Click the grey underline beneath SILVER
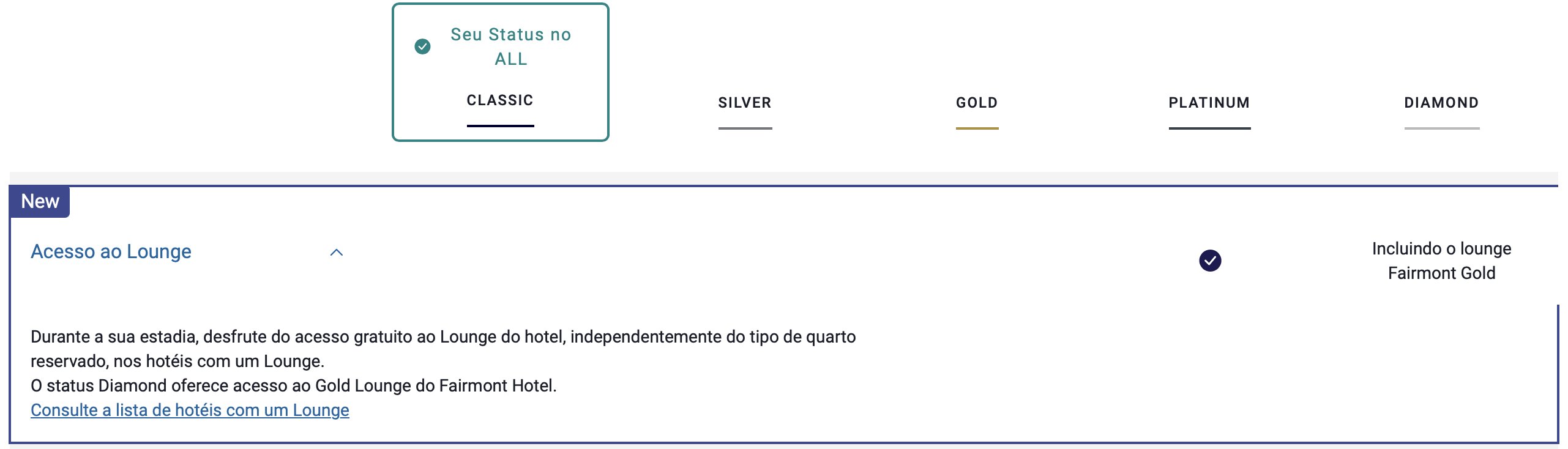Screen dimensions: 1568x449 (745, 128)
